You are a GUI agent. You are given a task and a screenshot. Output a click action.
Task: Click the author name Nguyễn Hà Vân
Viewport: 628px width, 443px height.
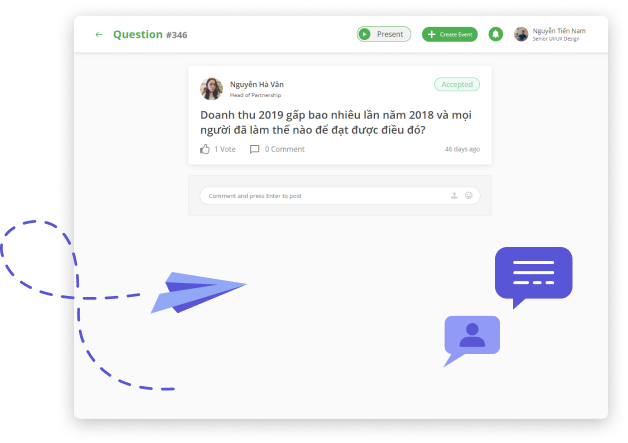[x=256, y=84]
